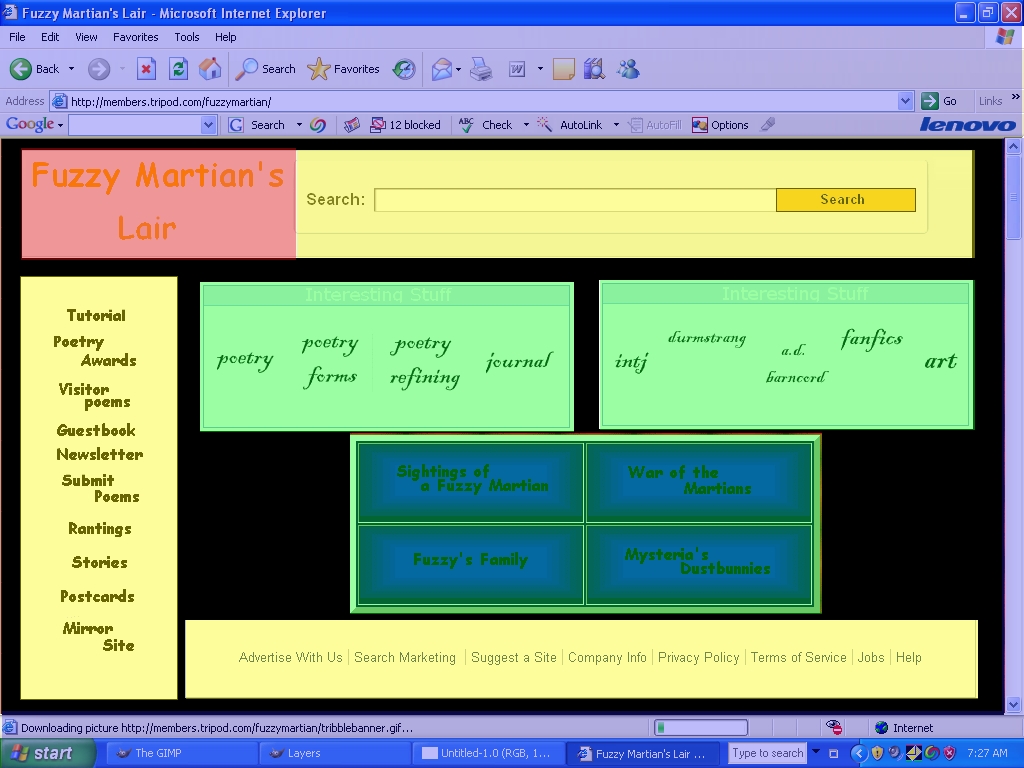Click the Stop loading icon
Viewport: 1024px width, 768px height.
tap(146, 69)
